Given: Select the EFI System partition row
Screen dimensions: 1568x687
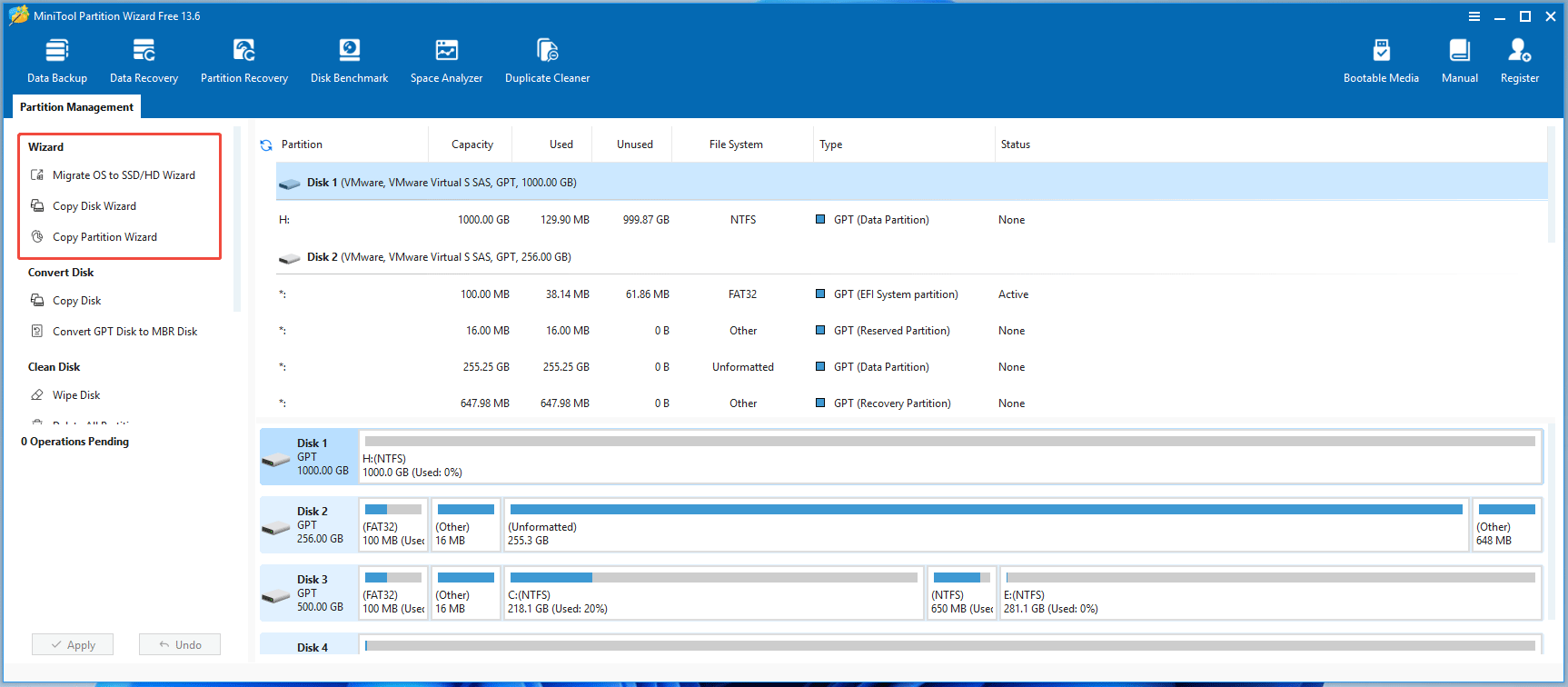Looking at the screenshot, I should (911, 294).
